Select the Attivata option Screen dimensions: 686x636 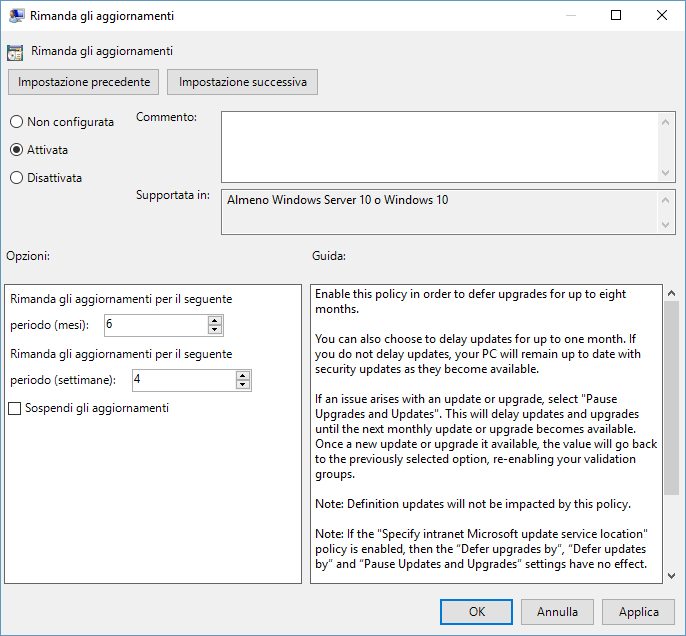click(x=16, y=150)
